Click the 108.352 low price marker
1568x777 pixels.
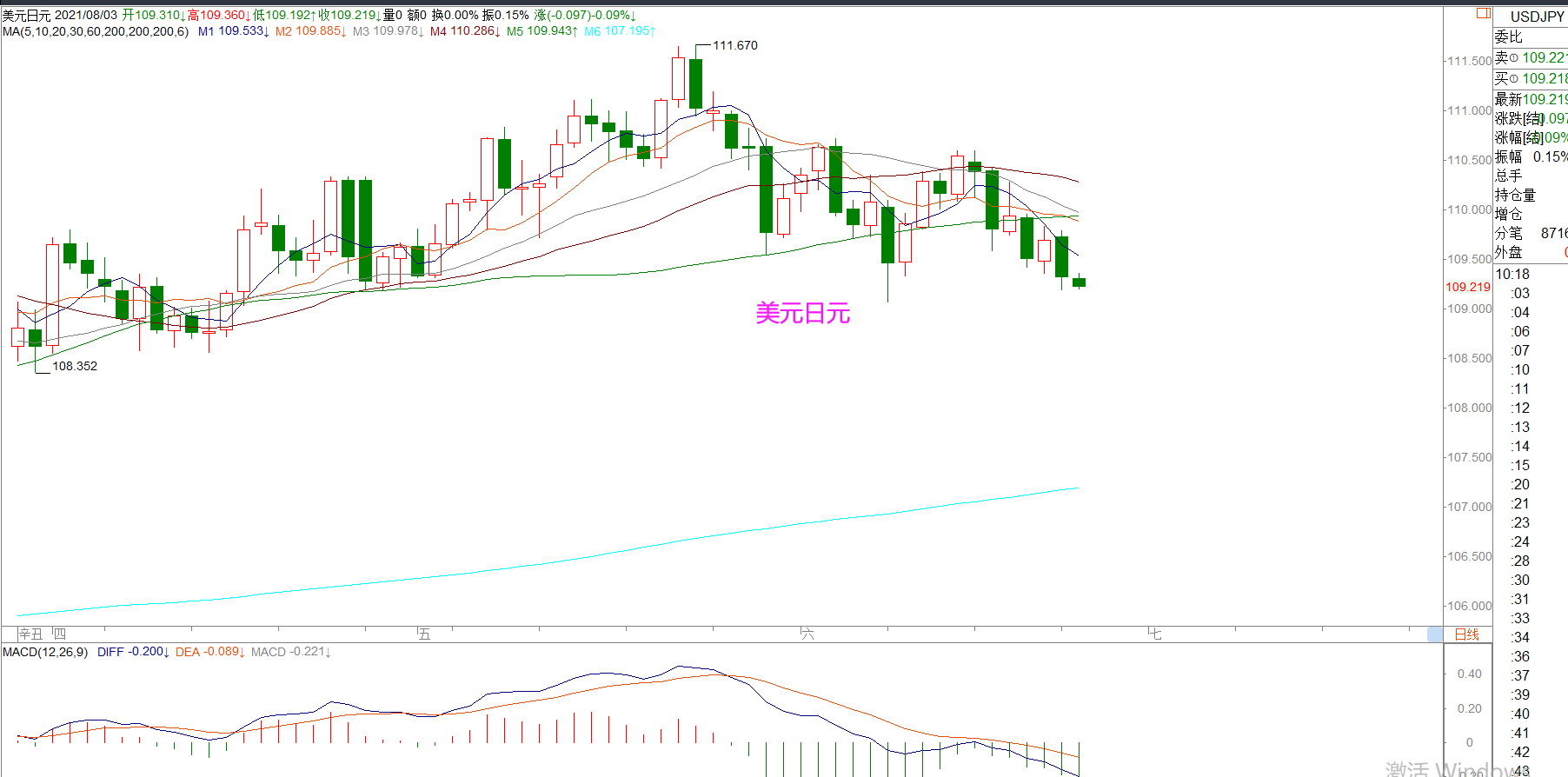click(x=75, y=366)
